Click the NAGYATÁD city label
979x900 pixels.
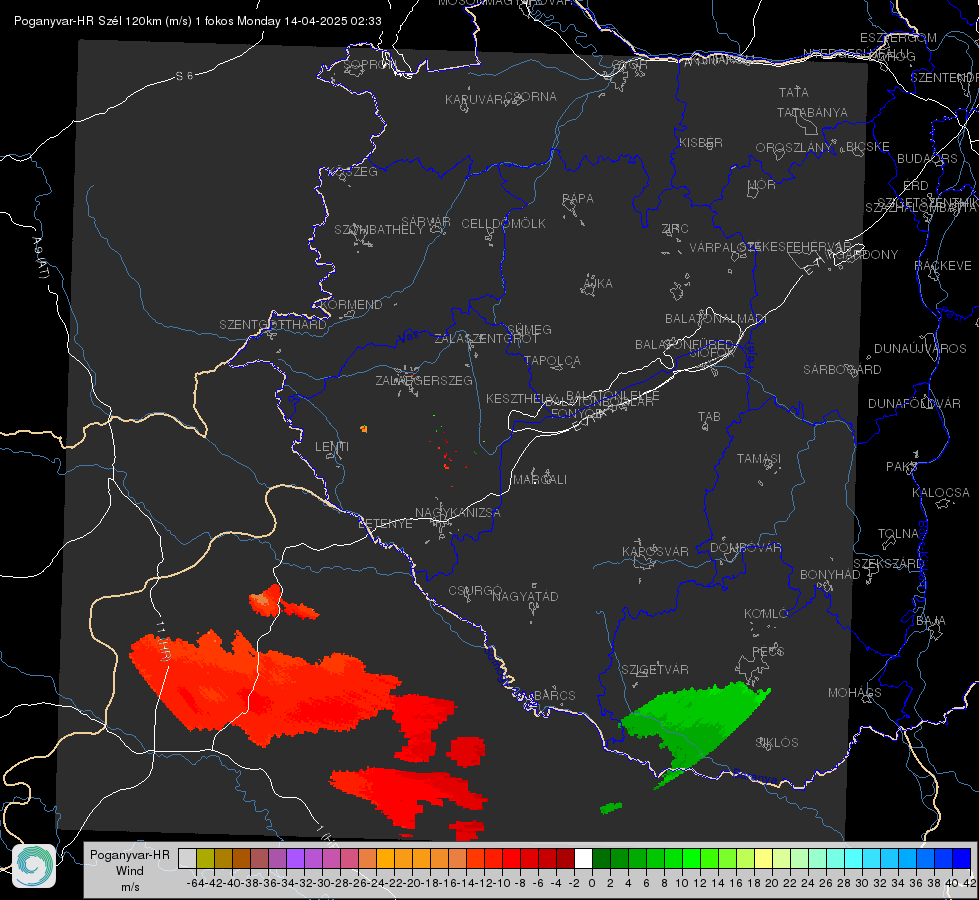click(x=525, y=596)
